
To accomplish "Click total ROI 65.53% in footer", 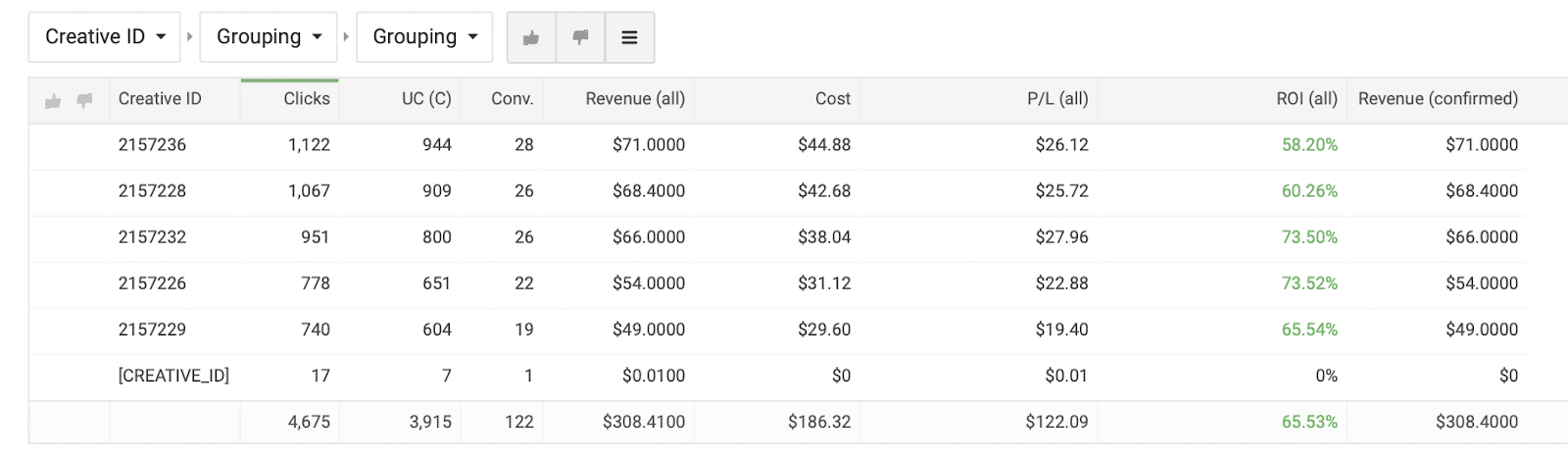I will [1309, 422].
